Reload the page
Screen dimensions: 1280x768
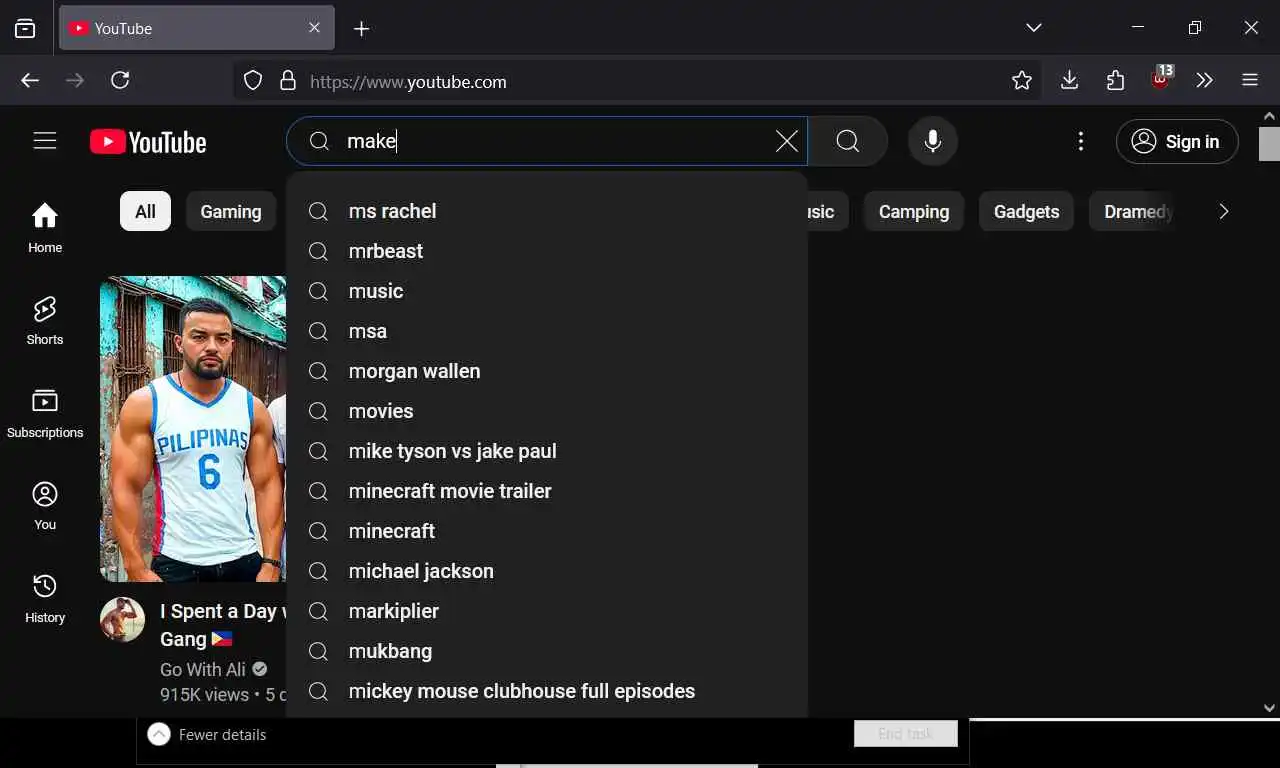[x=120, y=80]
